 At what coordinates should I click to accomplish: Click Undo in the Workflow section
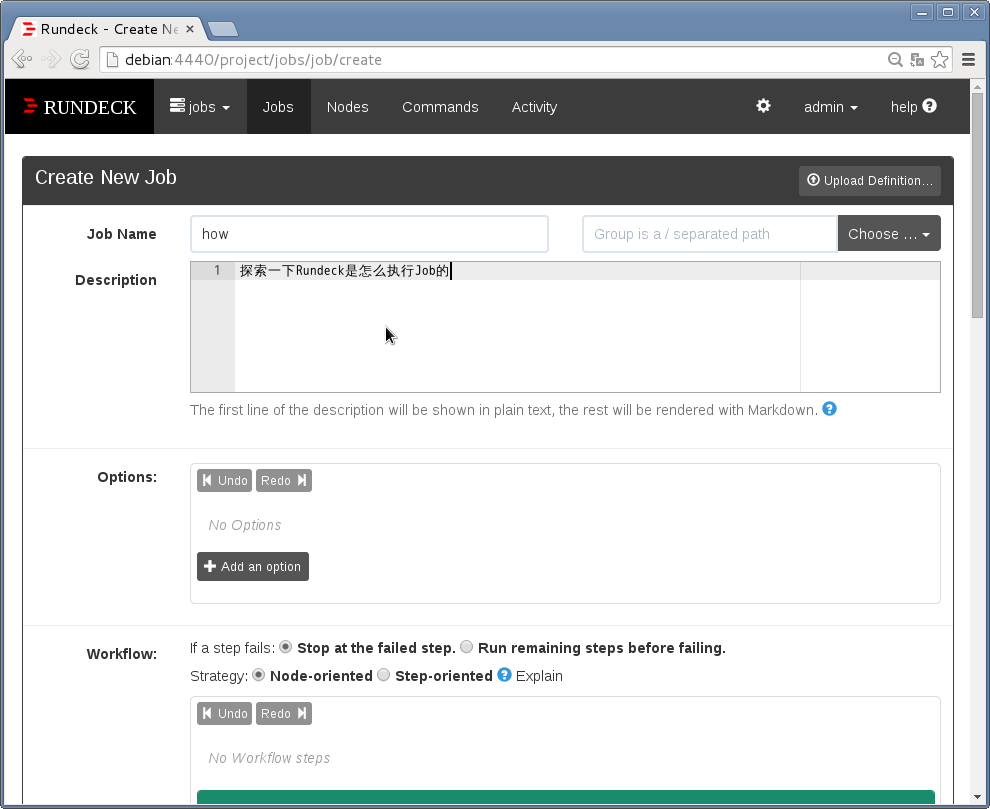tap(225, 714)
